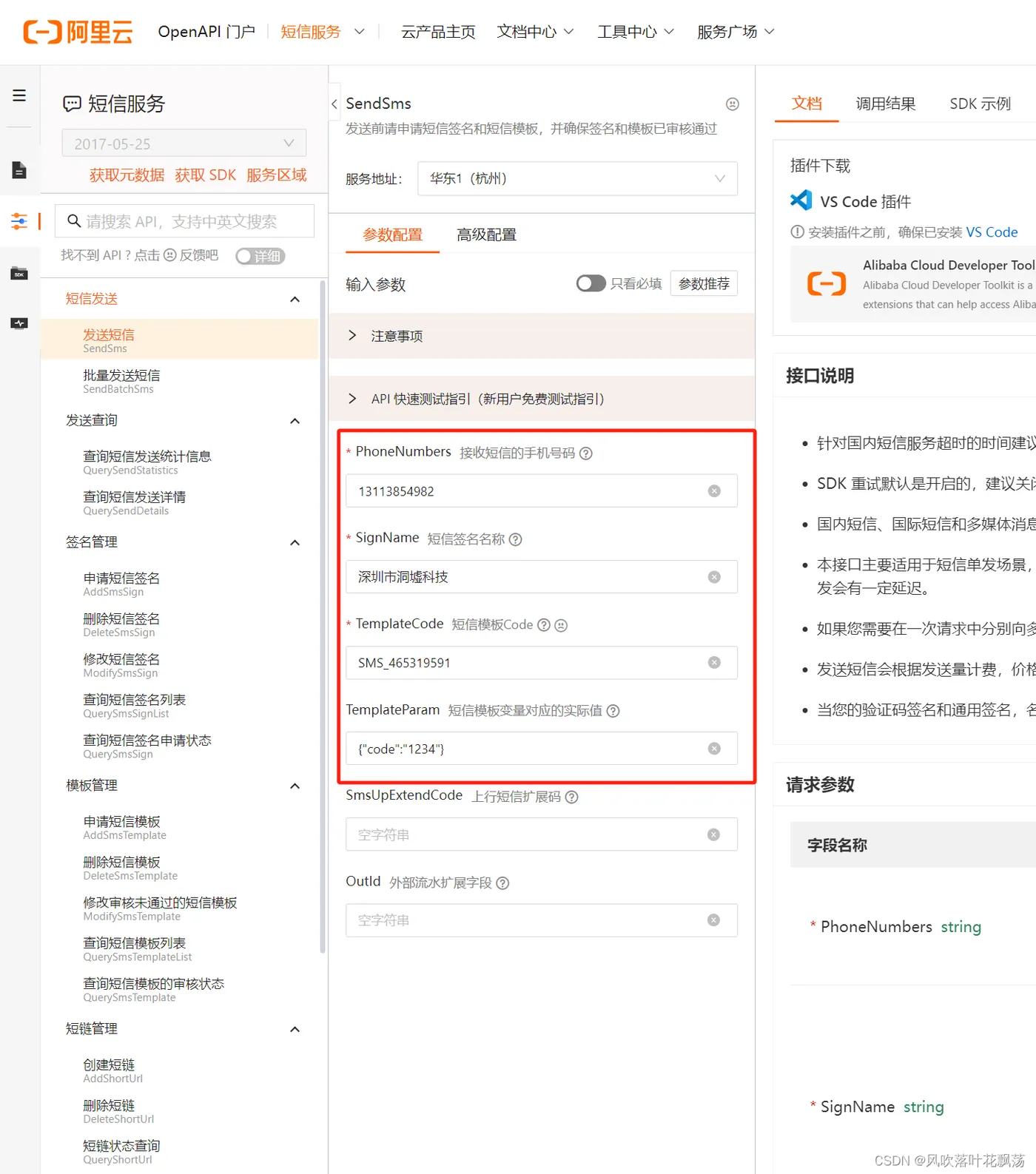Open 云产品主页 in the header
The width and height of the screenshot is (1036, 1174).
pyautogui.click(x=438, y=32)
